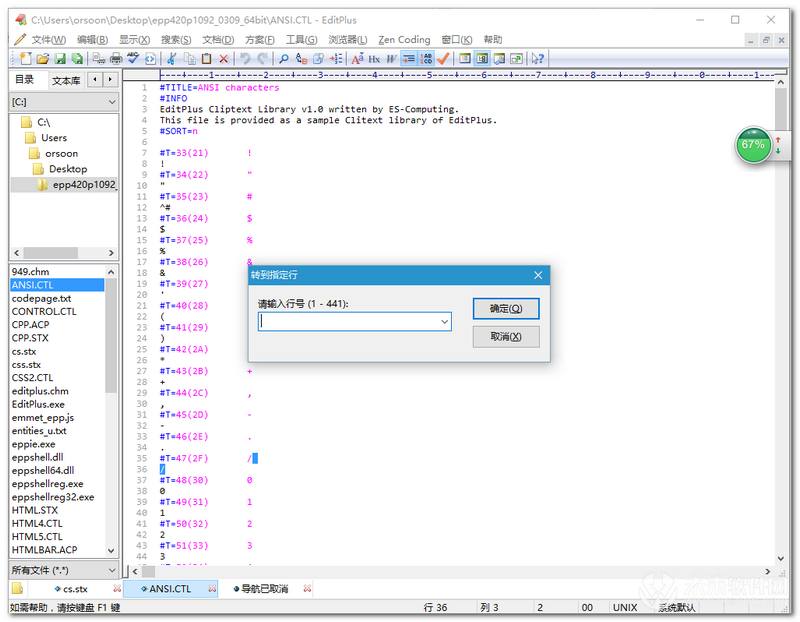Cut selection with the scissors icon
800x622 pixels.
point(172,59)
